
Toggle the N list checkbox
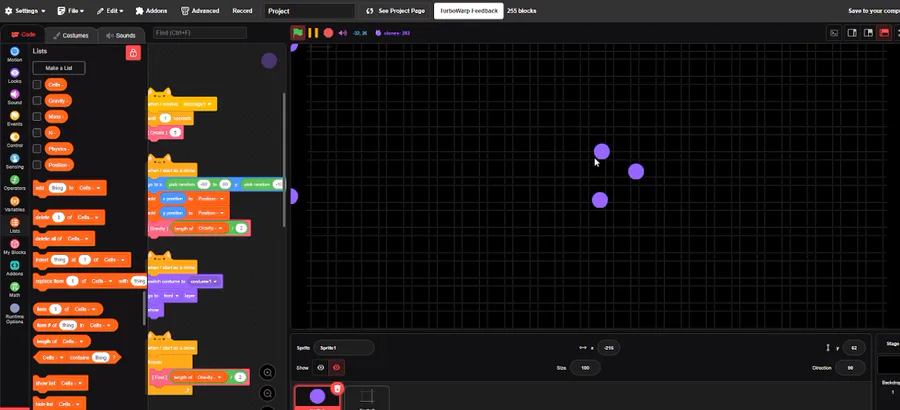pyautogui.click(x=37, y=133)
